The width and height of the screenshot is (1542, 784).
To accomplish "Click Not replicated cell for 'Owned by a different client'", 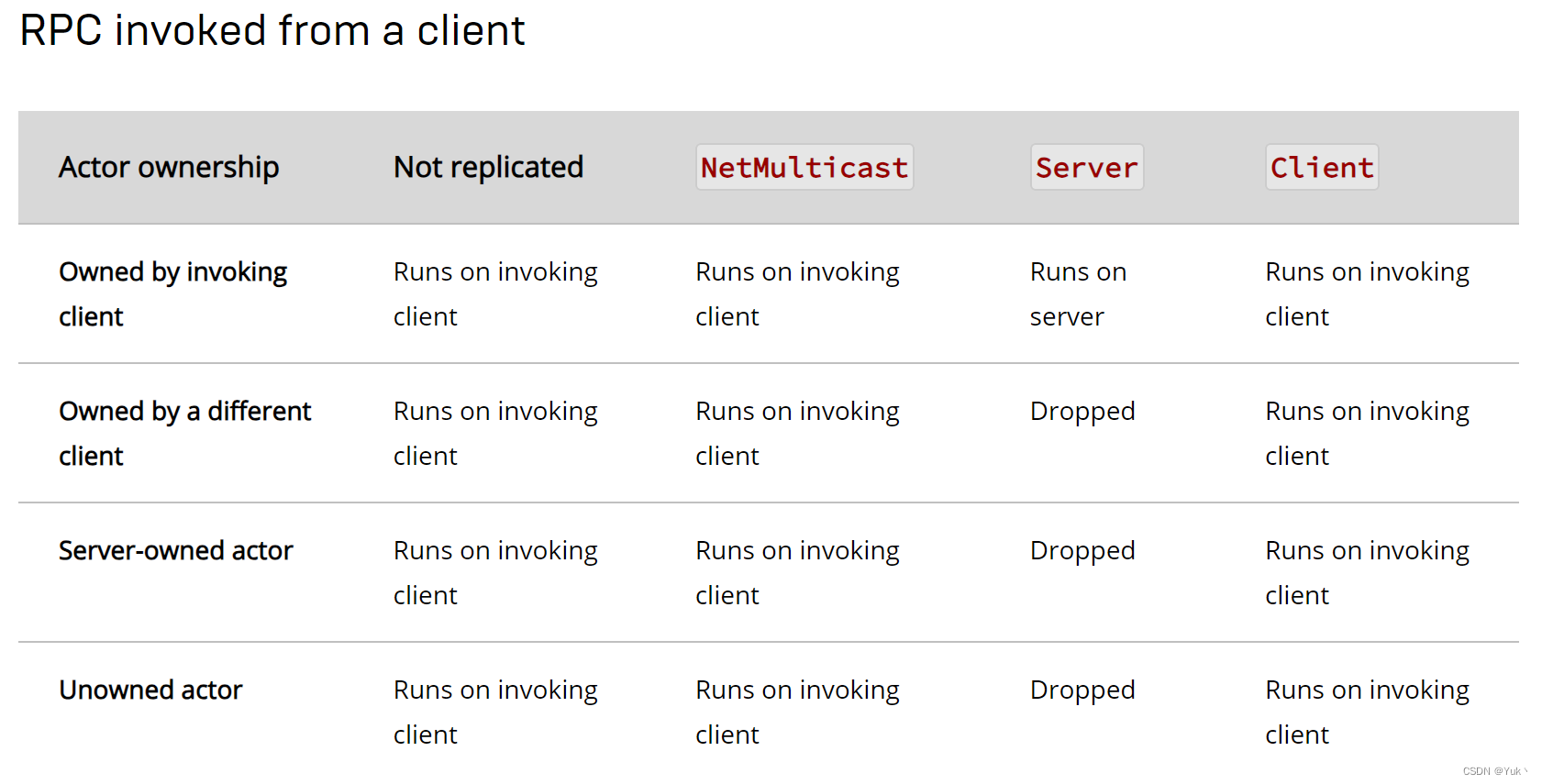I will pyautogui.click(x=495, y=433).
